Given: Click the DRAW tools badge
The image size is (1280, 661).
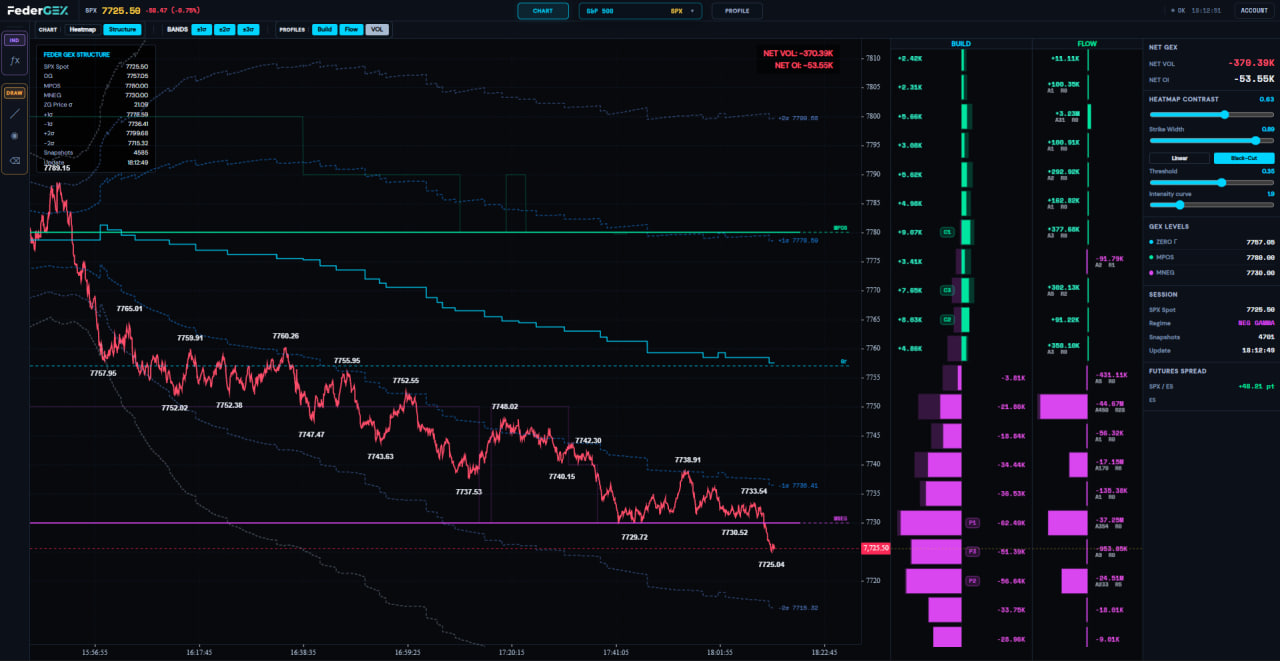Looking at the screenshot, I should tap(14, 93).
